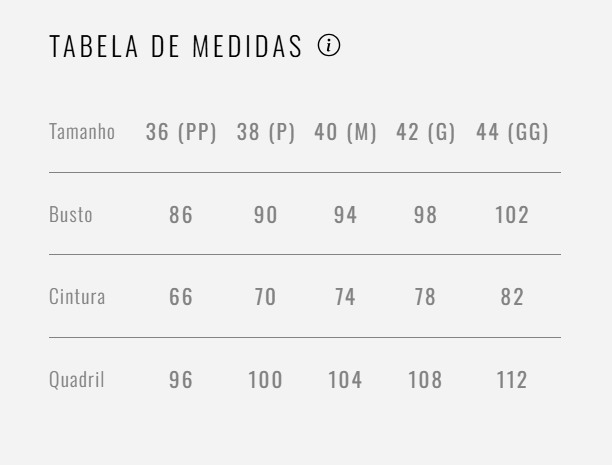Click the Cintura row label
The image size is (612, 465).
point(77,297)
